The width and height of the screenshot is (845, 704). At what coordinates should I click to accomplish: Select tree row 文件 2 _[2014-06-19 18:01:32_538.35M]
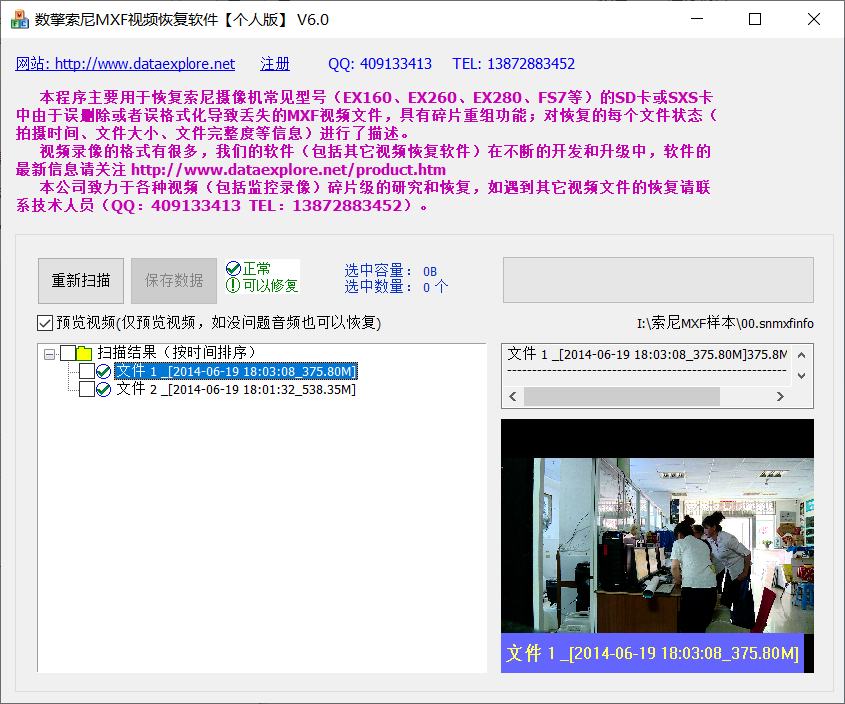(236, 389)
